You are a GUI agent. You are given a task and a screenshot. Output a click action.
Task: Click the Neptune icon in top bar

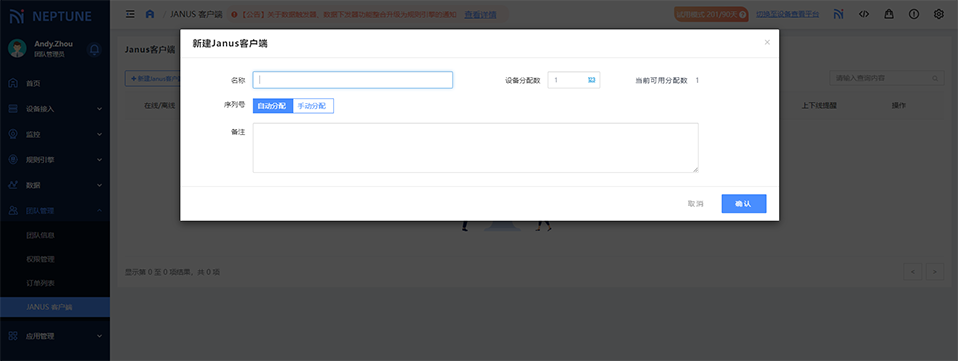click(x=839, y=14)
